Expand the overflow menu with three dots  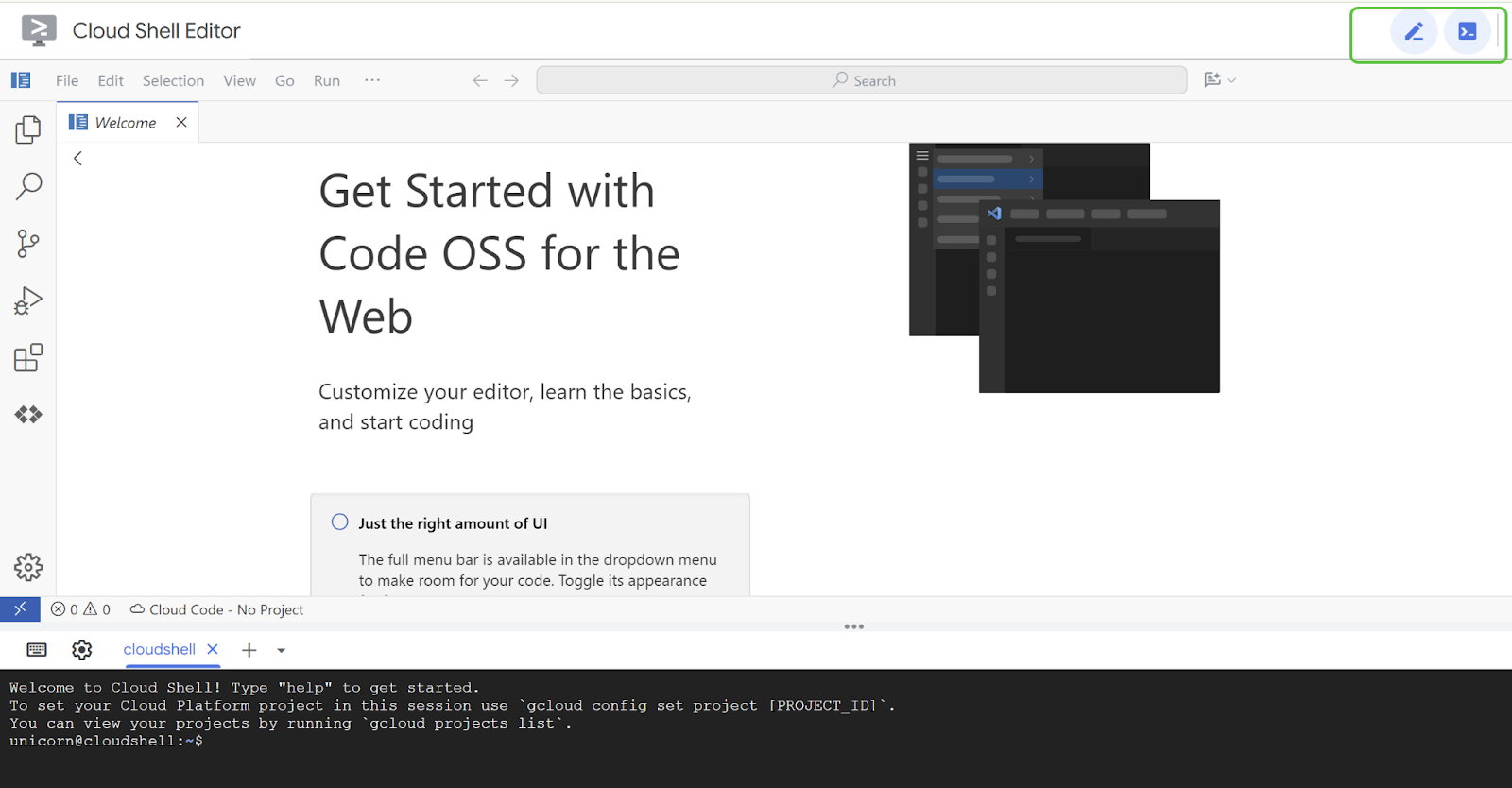[372, 80]
